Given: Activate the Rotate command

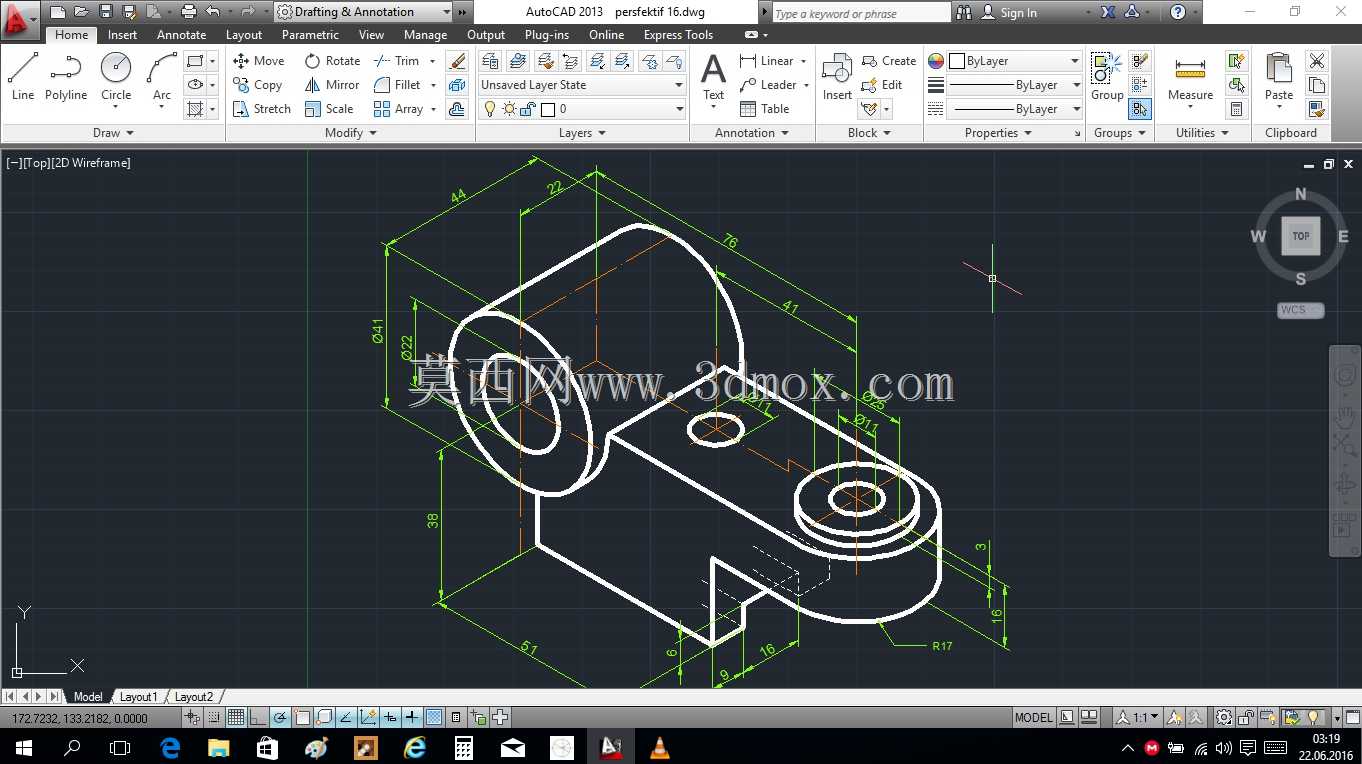Looking at the screenshot, I should (x=332, y=61).
